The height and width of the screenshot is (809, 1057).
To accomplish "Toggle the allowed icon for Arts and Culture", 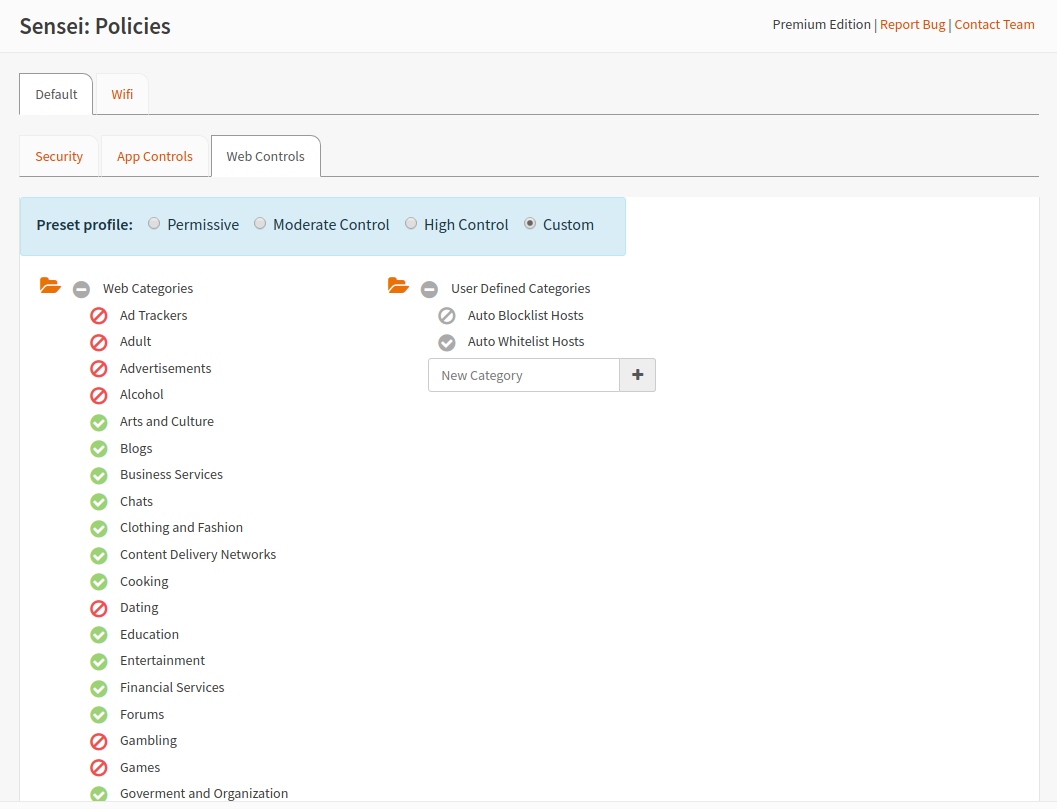I will point(98,422).
